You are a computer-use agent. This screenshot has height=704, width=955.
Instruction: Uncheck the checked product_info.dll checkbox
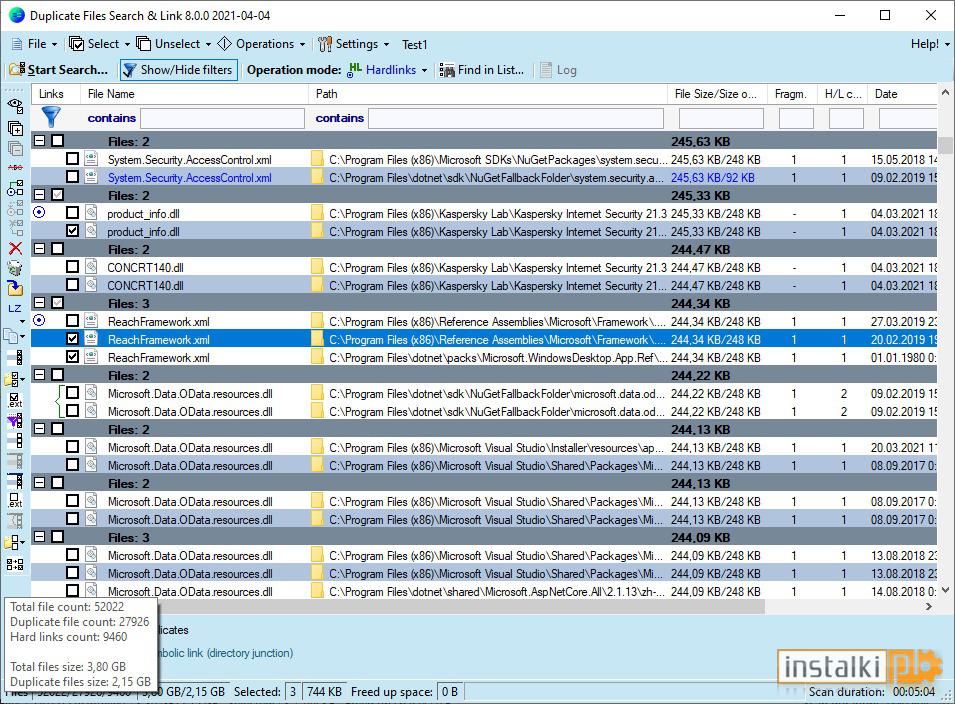coord(72,230)
